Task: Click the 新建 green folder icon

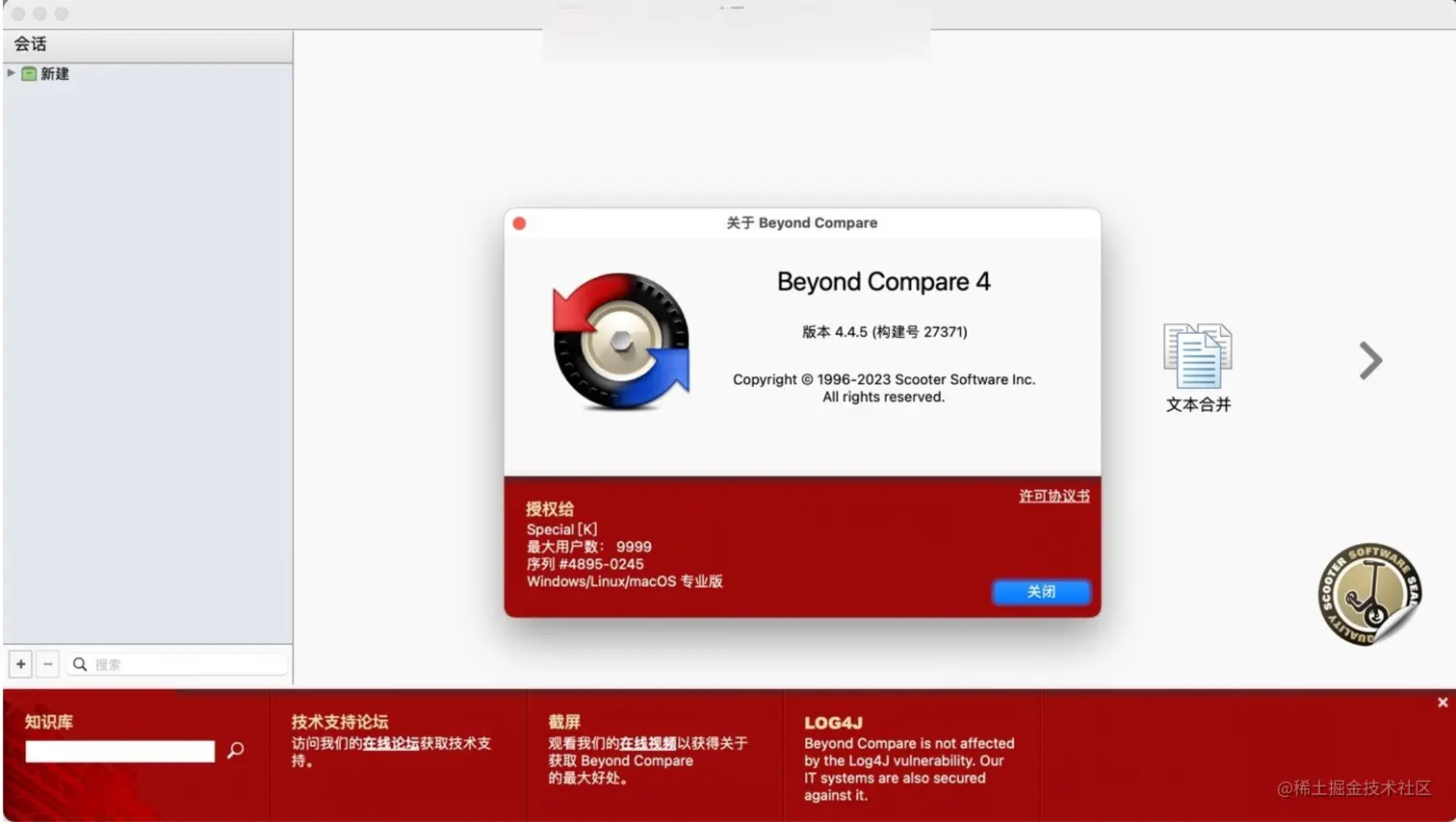Action: tap(29, 74)
